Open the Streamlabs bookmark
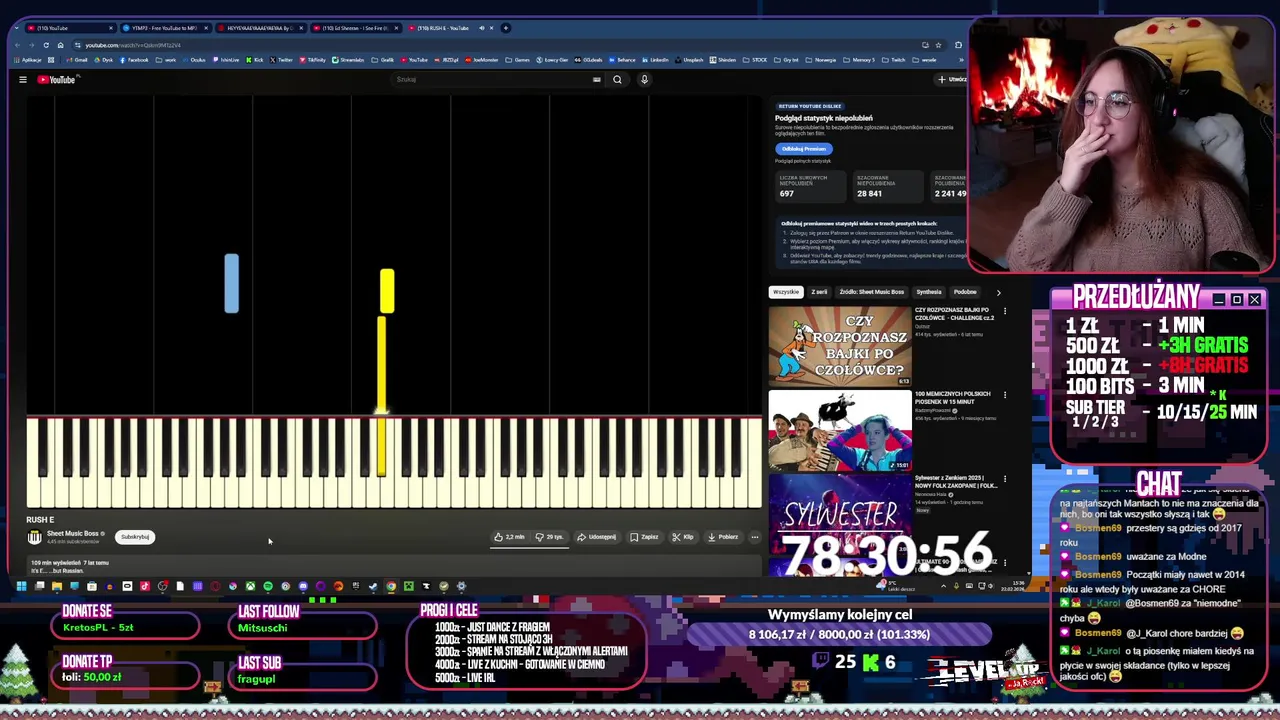Viewport: 1280px width, 720px height. point(348,59)
